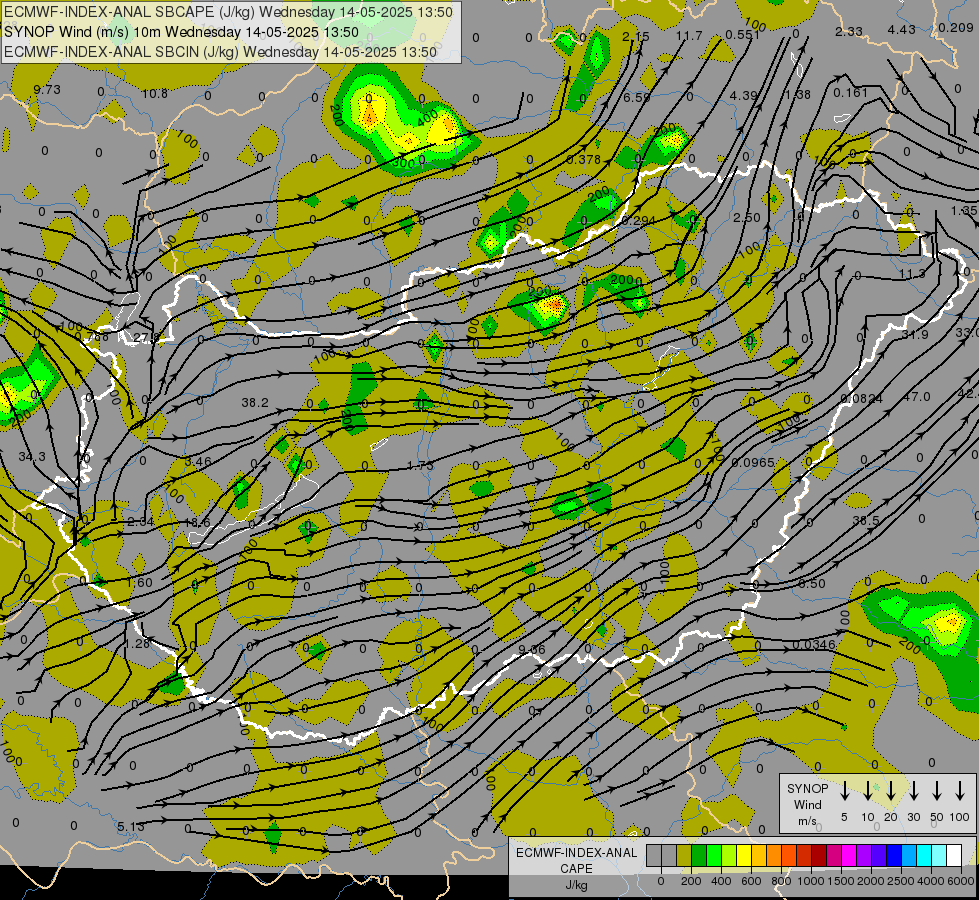The width and height of the screenshot is (979, 900).
Task: Pick the pure yellow CAPE legend swatch
Action: click(744, 855)
